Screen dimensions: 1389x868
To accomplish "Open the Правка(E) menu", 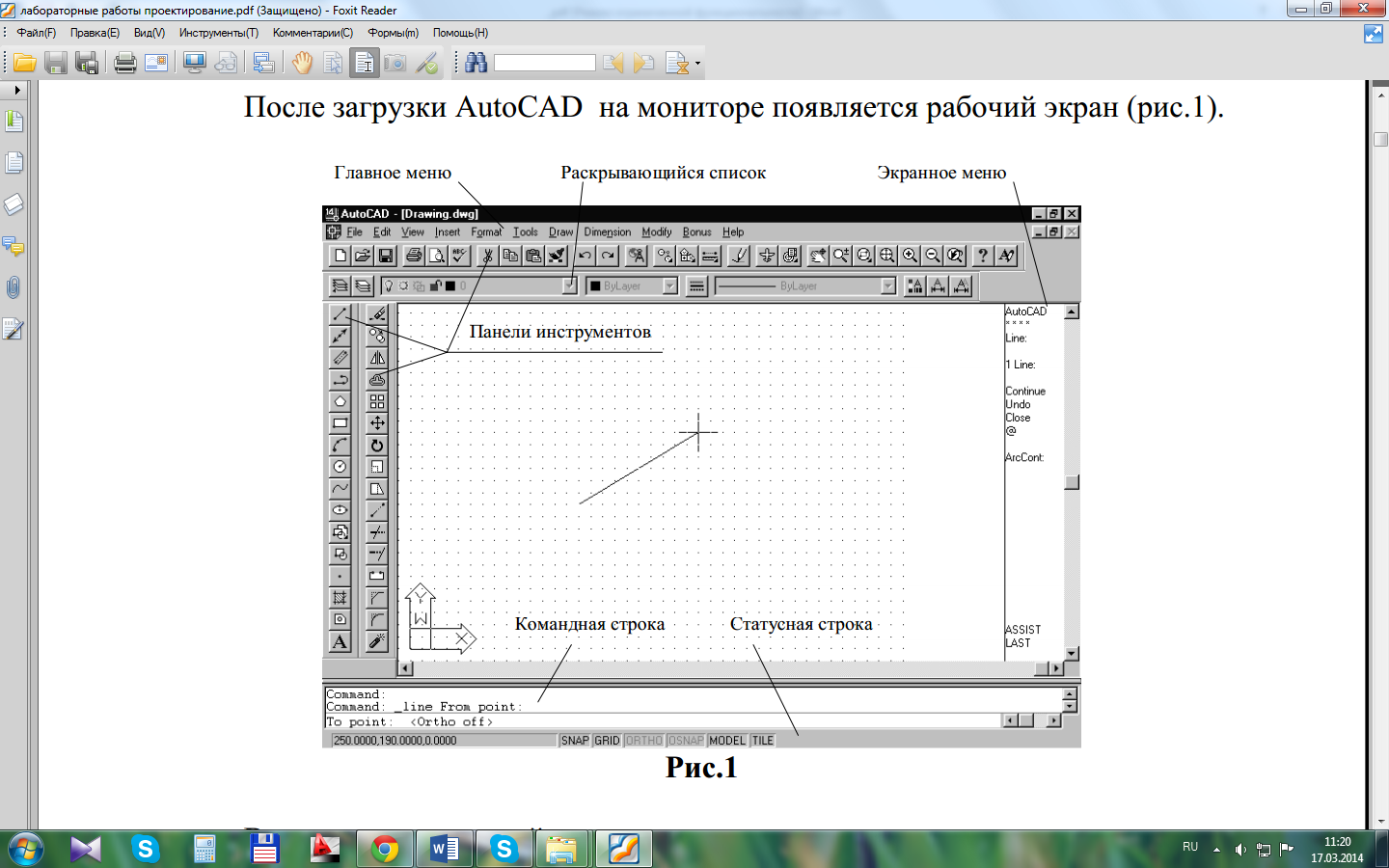I will pyautogui.click(x=95, y=33).
